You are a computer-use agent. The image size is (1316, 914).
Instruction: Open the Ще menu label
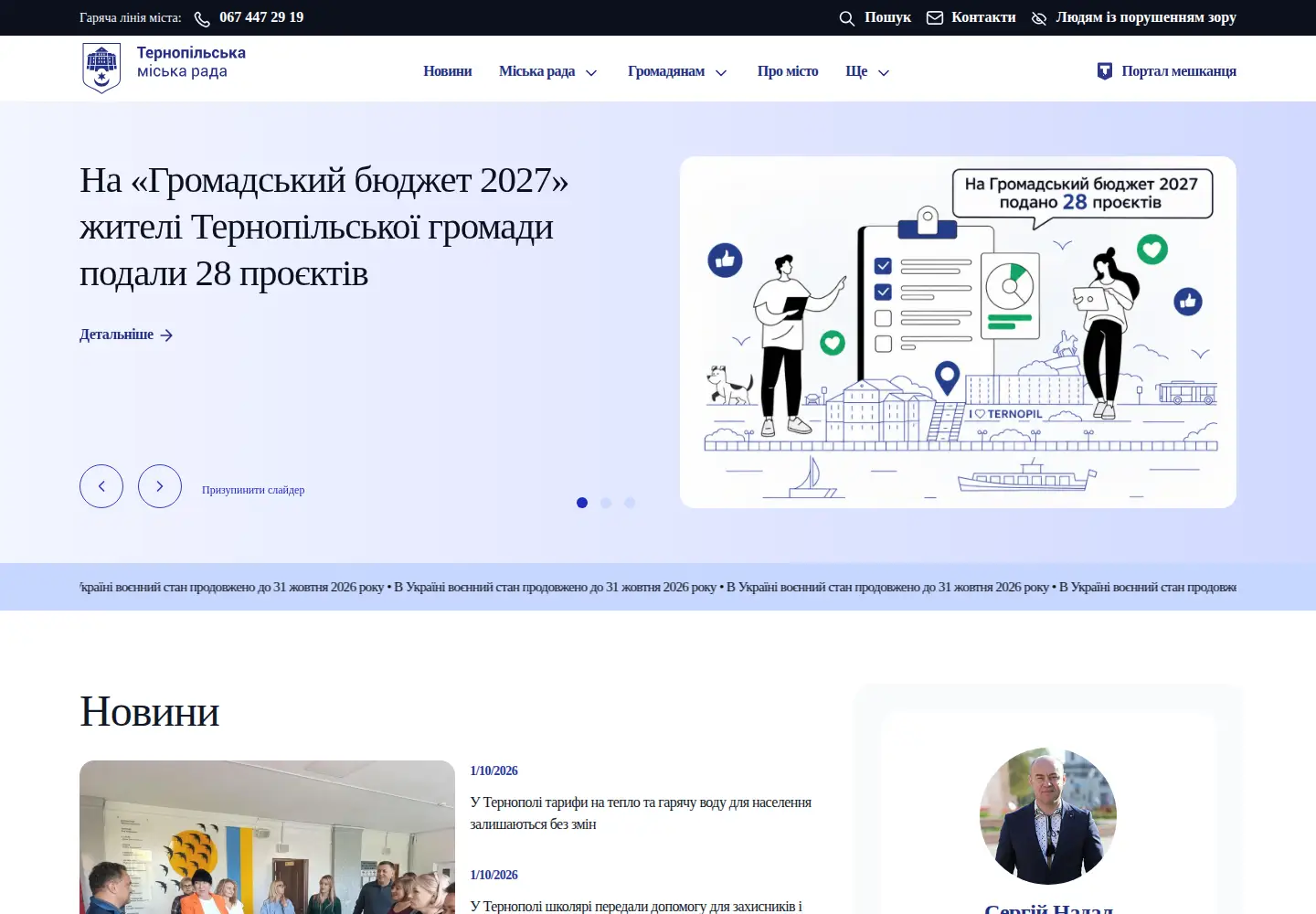856,71
